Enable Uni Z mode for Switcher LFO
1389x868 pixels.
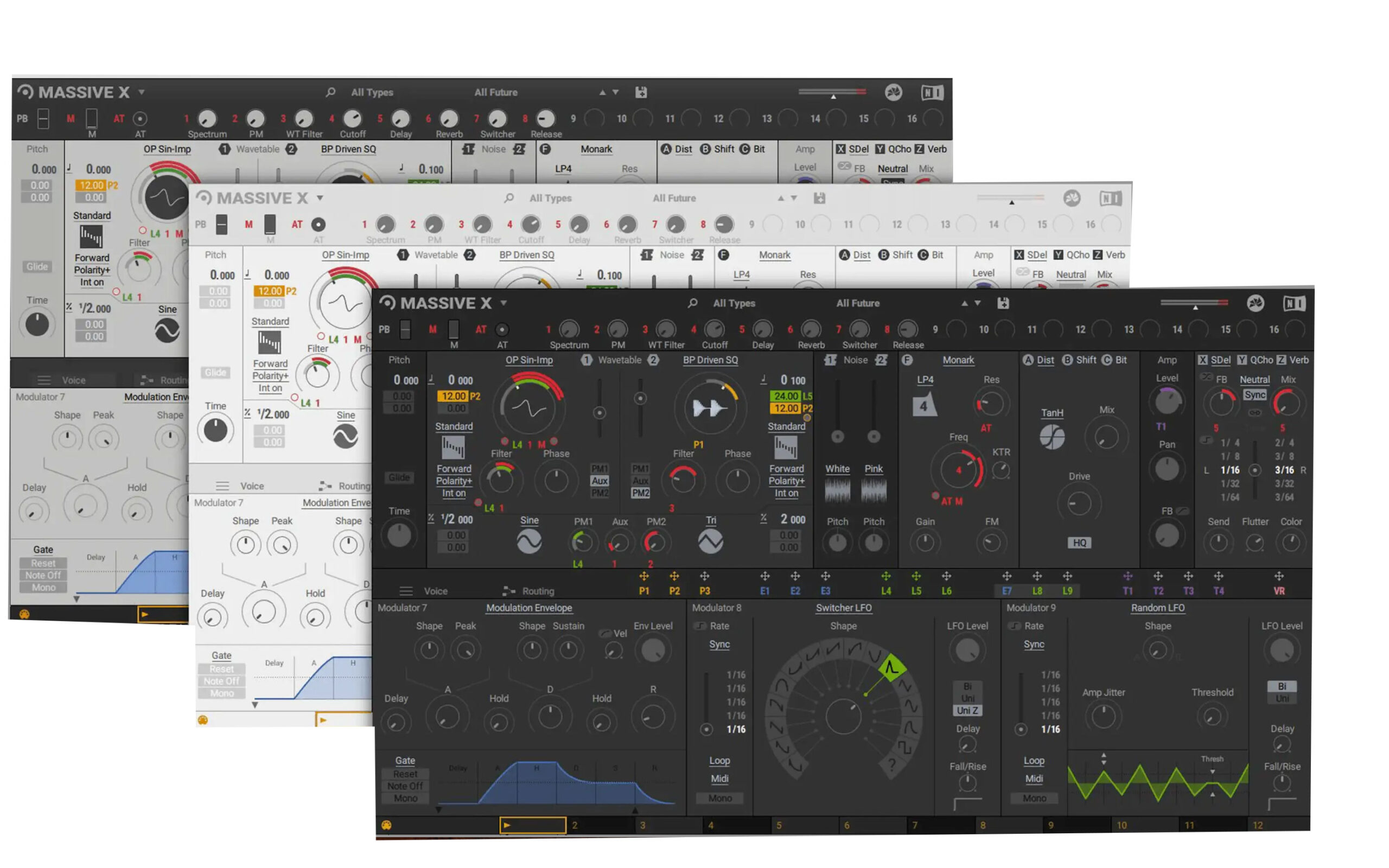tap(967, 711)
